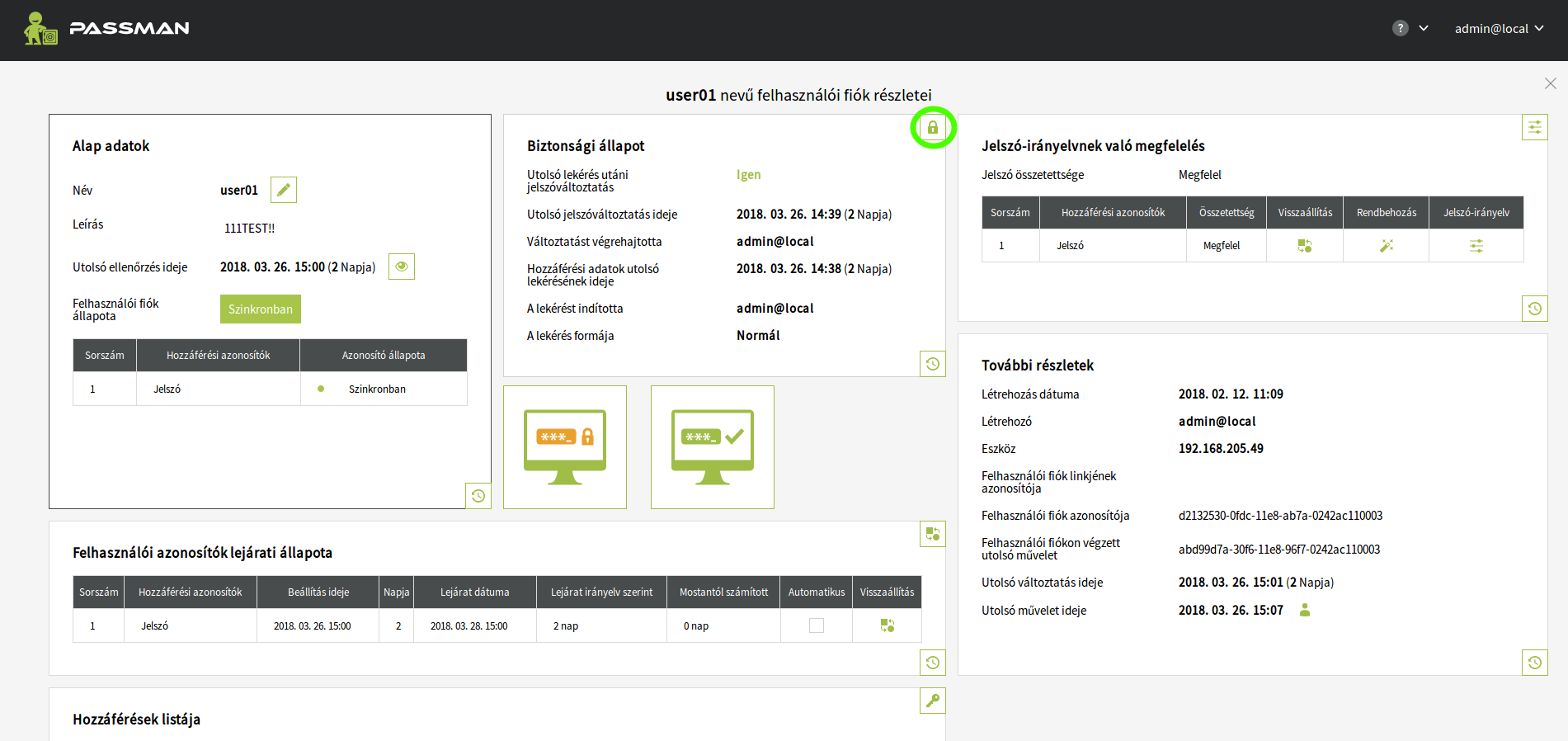Click the Lejárat dátuma column header
1568x741 pixels.
[x=474, y=592]
